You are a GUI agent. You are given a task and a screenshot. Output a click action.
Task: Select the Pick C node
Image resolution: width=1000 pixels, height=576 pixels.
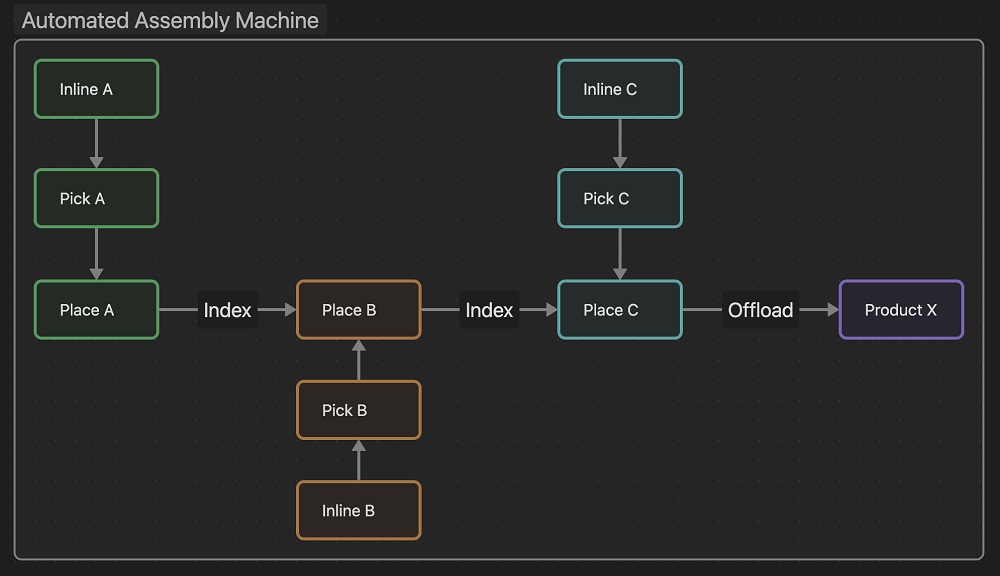[x=620, y=198]
